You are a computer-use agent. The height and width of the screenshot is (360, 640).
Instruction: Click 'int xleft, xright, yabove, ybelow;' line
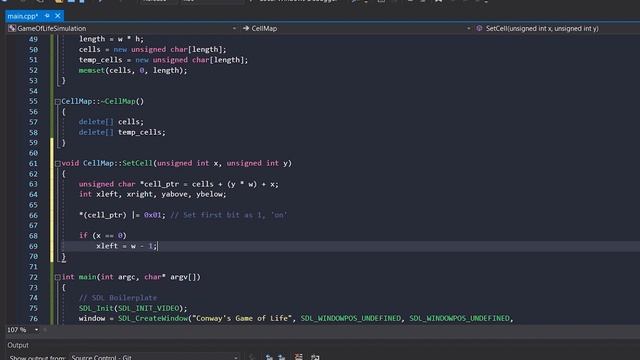(152, 194)
